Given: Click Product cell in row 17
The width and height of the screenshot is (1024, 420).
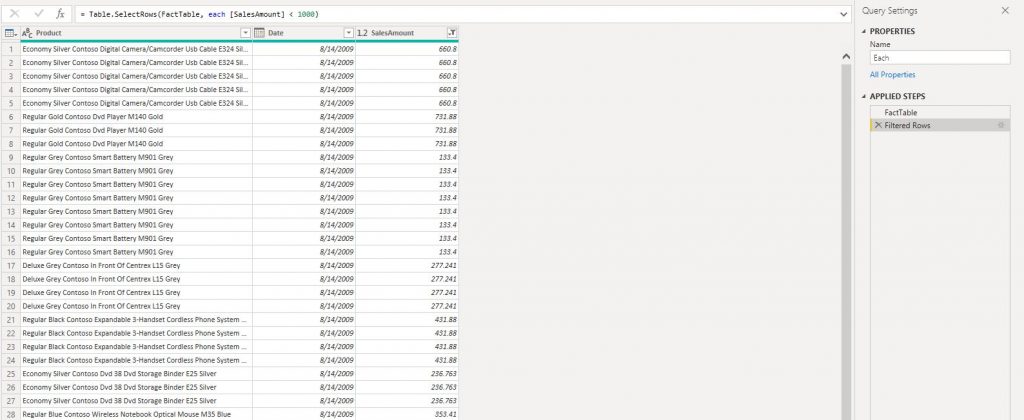Looking at the screenshot, I should tap(136, 265).
